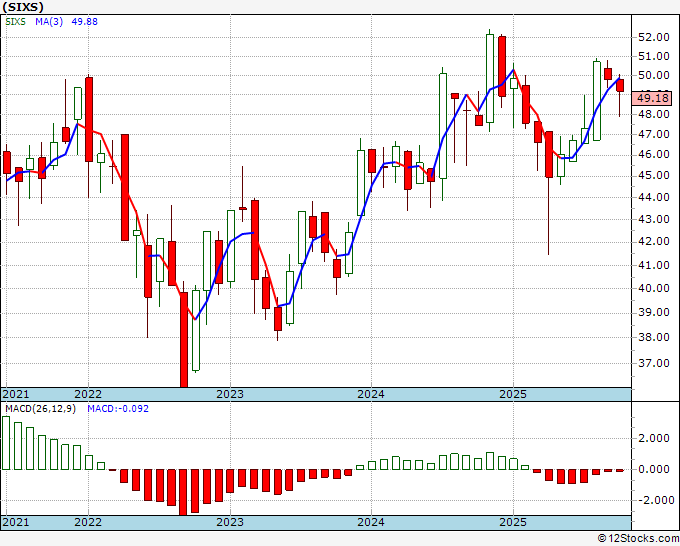Click the SIXS legend label
The image size is (680, 546).
(x=16, y=21)
